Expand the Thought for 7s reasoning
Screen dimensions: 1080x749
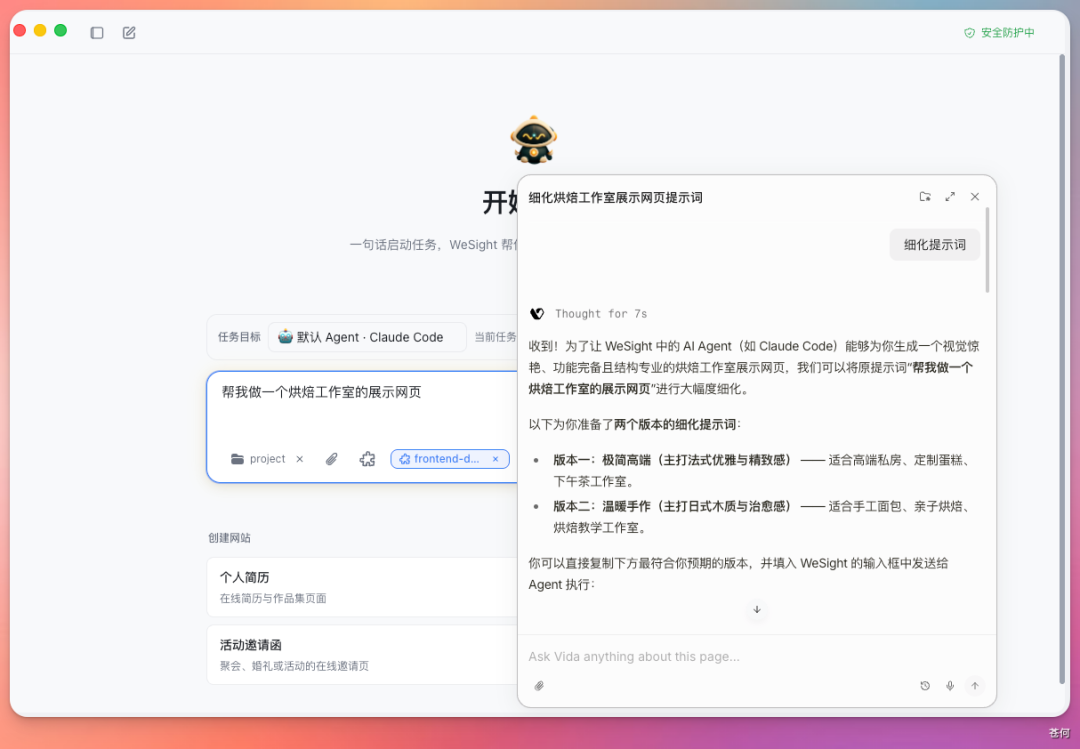601,314
